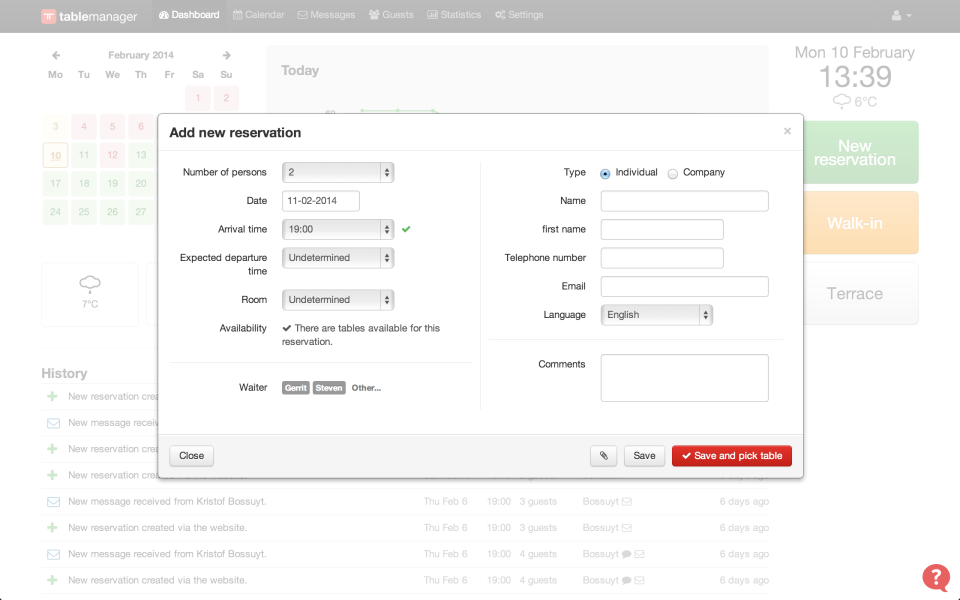
Task: Assign Gerrit as the waiter
Action: tap(295, 387)
